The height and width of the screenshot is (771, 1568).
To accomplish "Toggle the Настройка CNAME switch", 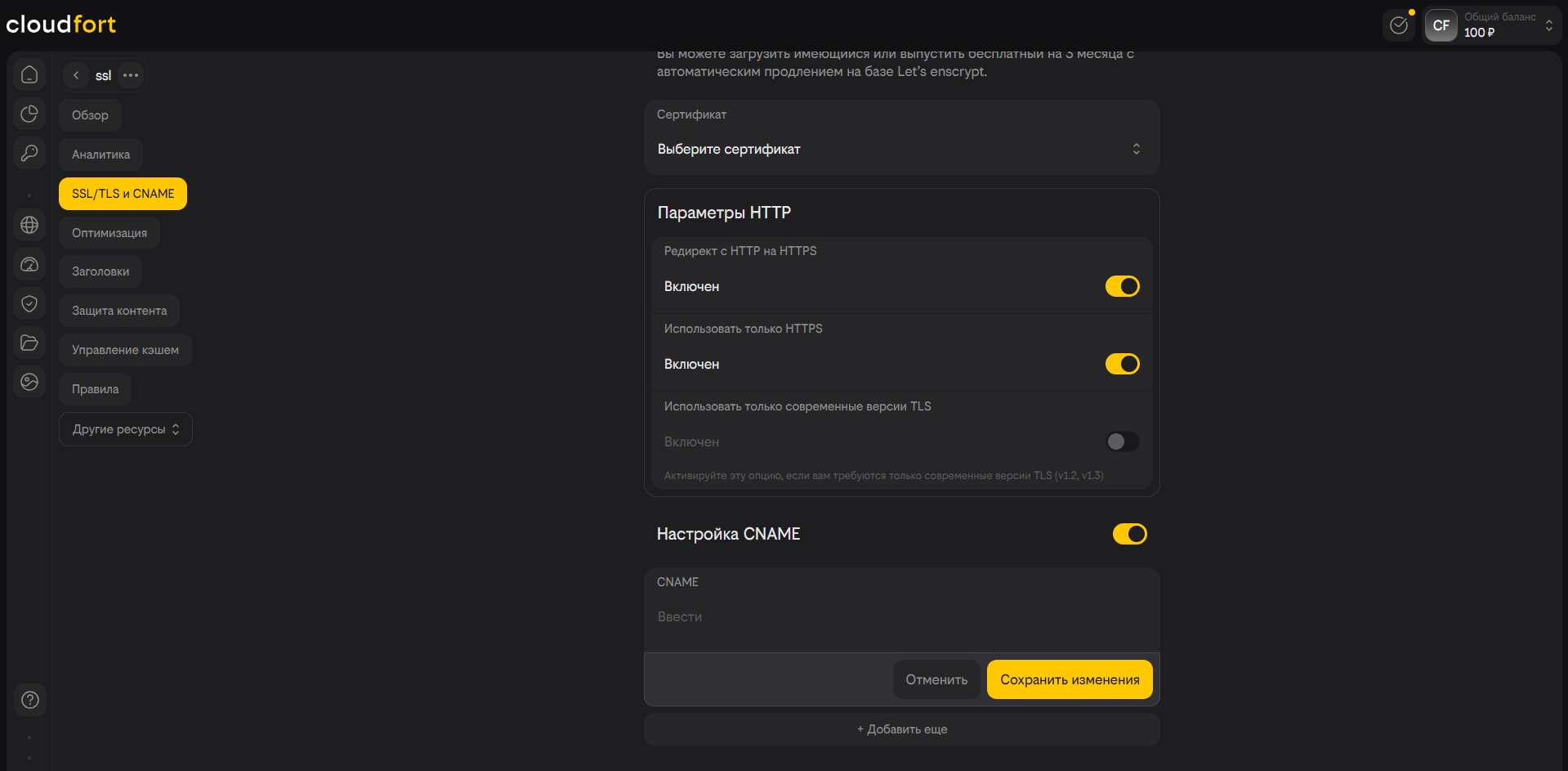I will (x=1129, y=534).
